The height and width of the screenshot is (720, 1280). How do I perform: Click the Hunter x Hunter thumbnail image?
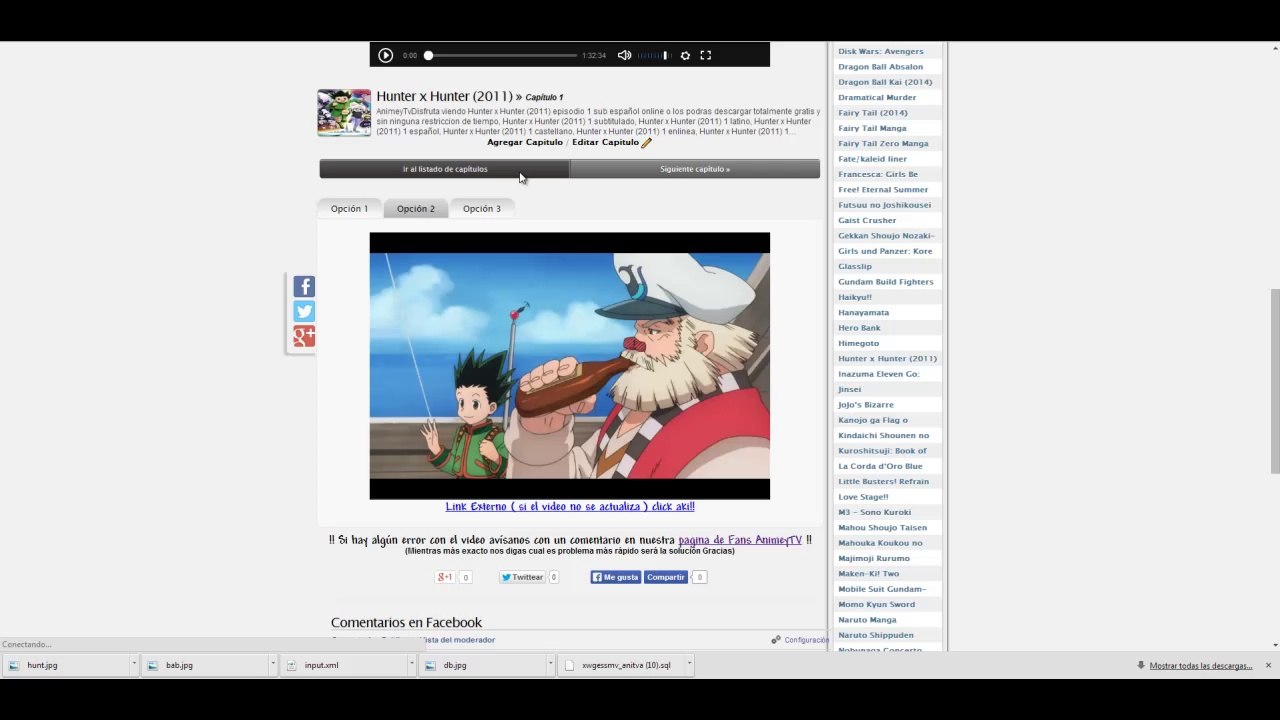pos(344,112)
